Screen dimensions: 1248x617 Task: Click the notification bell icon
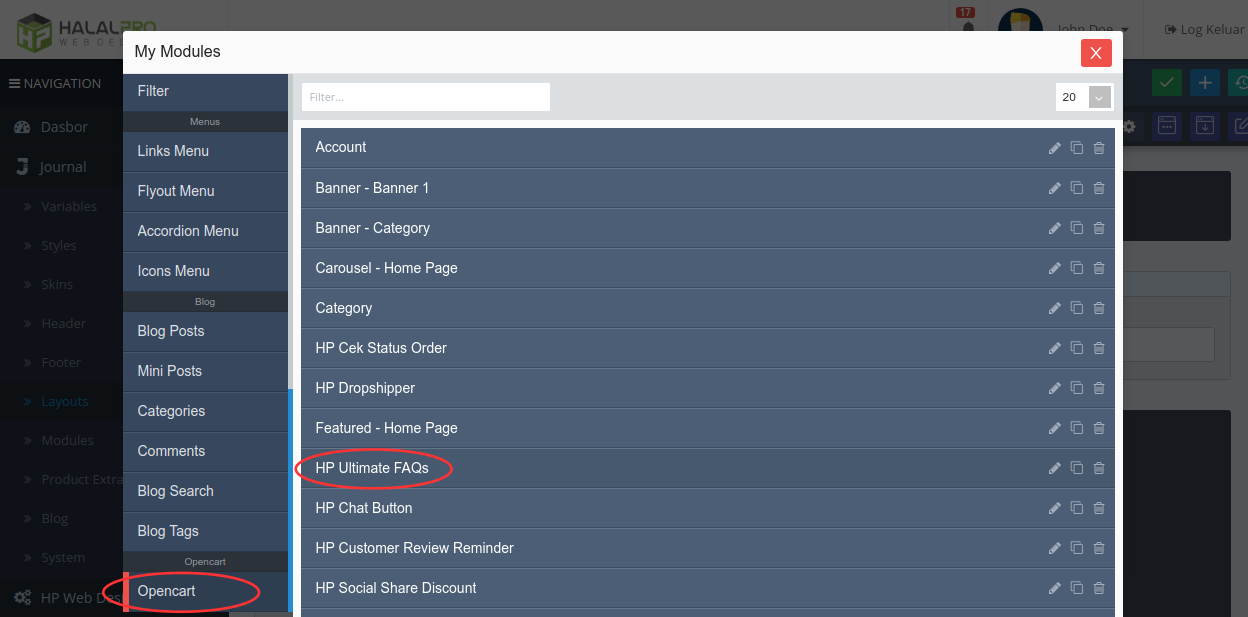click(967, 29)
